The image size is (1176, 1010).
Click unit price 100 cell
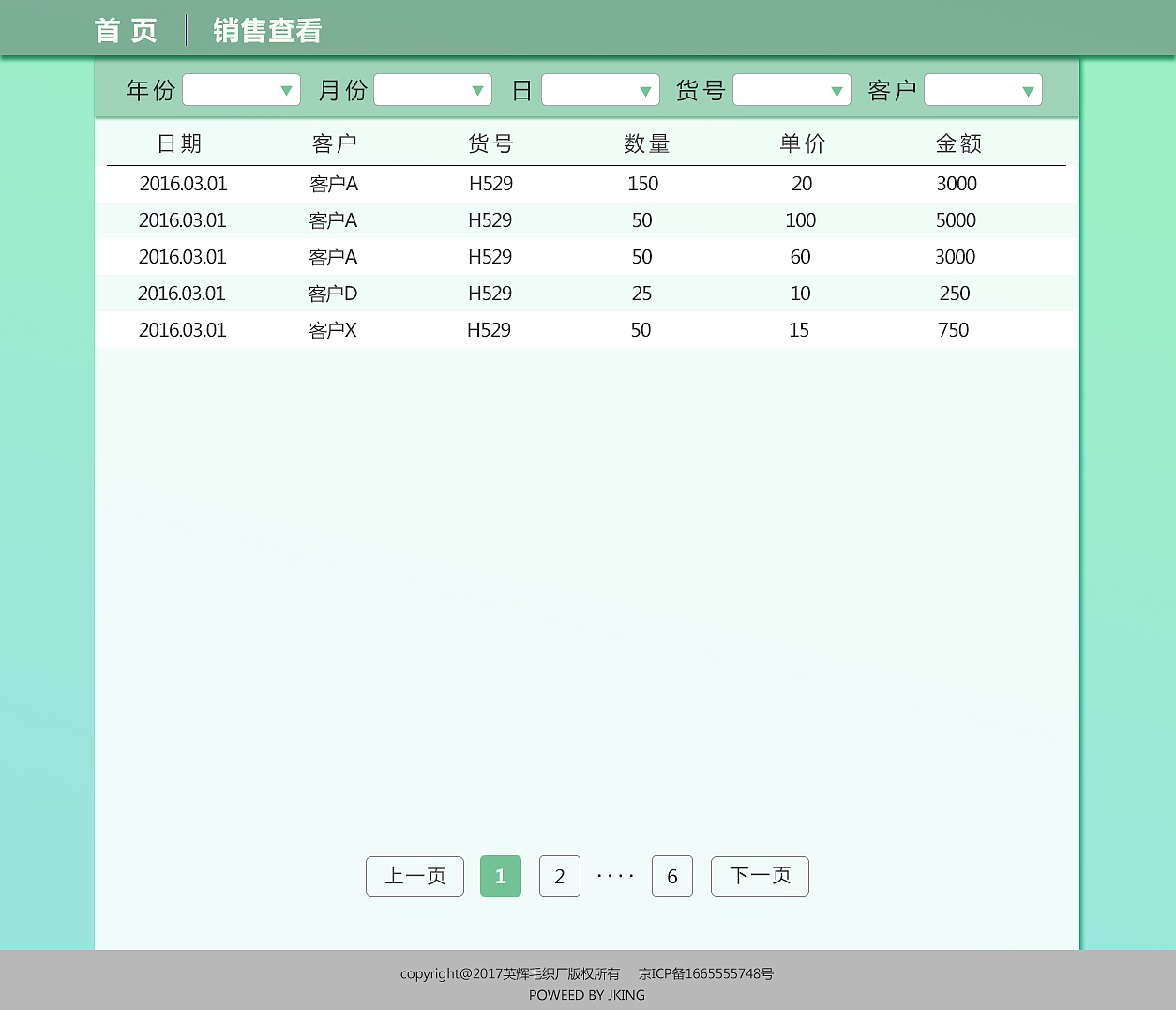pos(800,220)
